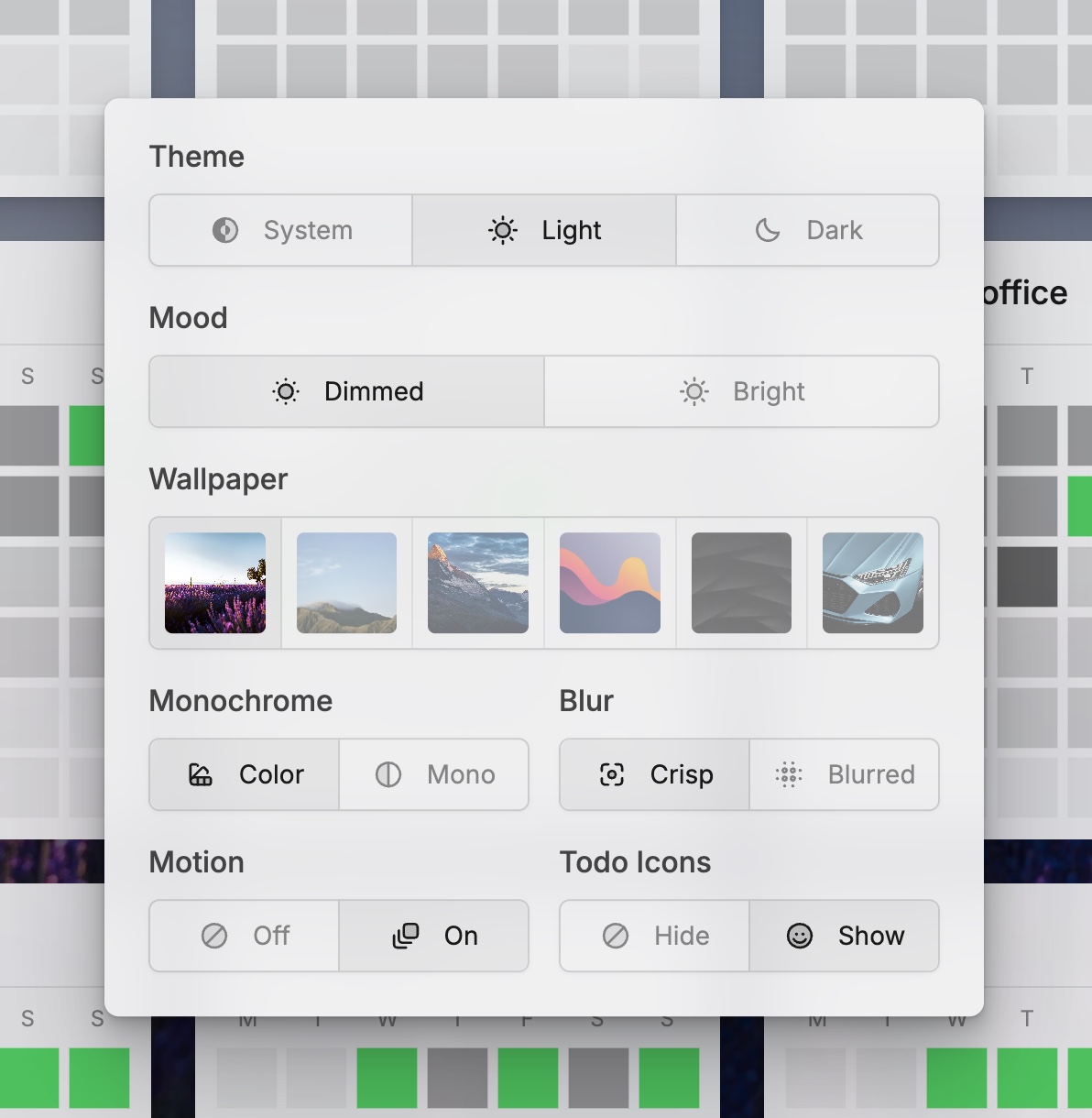Click the sun icon beside Bright

click(x=694, y=391)
